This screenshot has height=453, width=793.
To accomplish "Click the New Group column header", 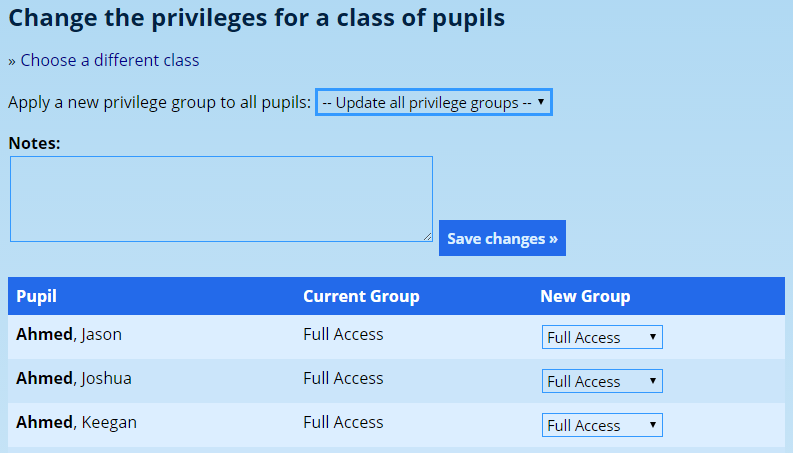I will coord(585,296).
